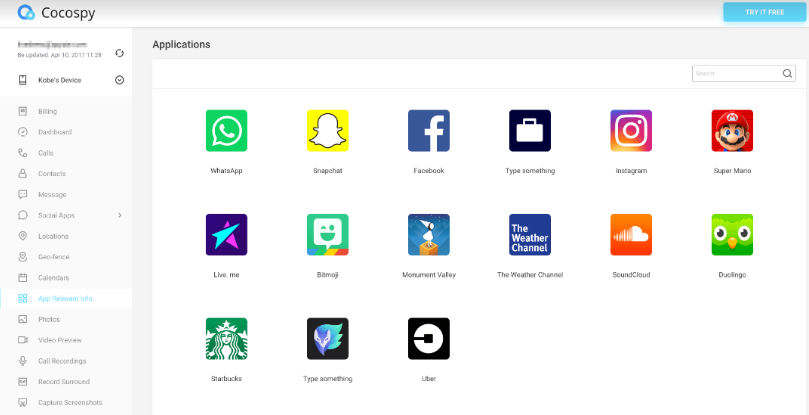Click the Locations pin icon
This screenshot has height=415, width=809.
point(23,236)
